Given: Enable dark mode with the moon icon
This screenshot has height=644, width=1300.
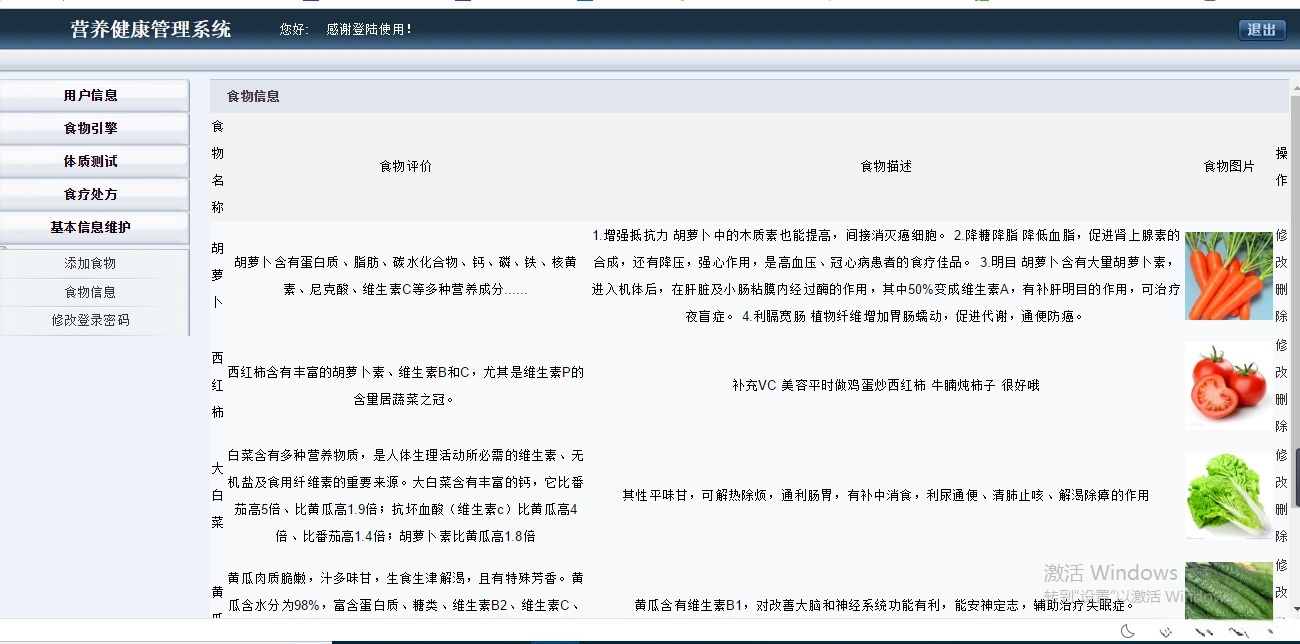Looking at the screenshot, I should 1127,631.
